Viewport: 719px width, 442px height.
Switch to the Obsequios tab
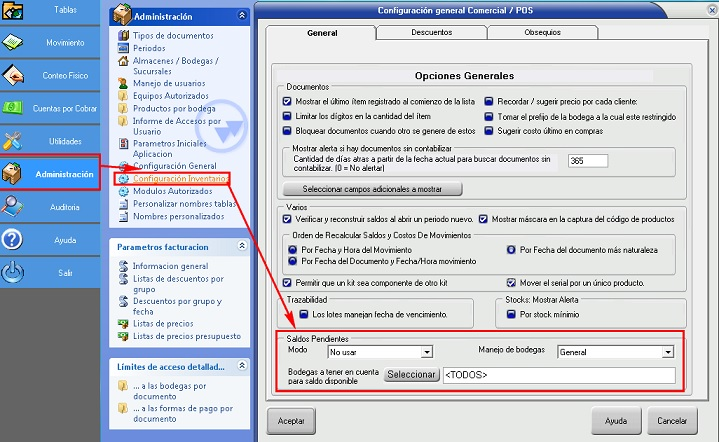pos(542,32)
